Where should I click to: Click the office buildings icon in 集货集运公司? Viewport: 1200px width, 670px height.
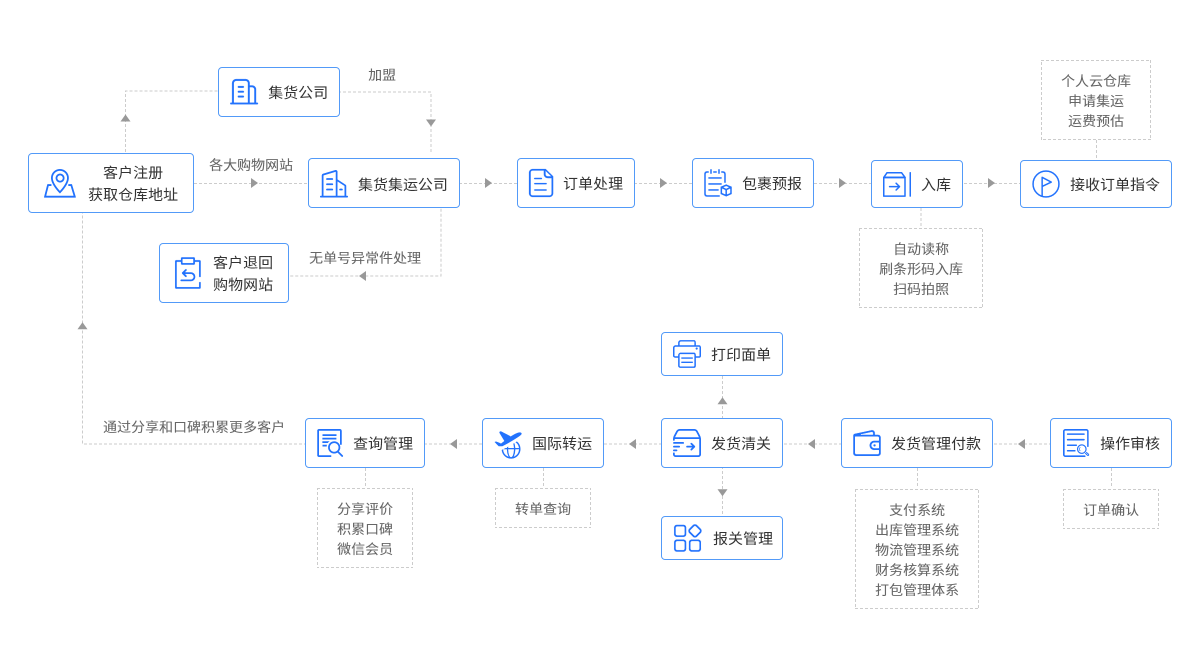click(334, 184)
